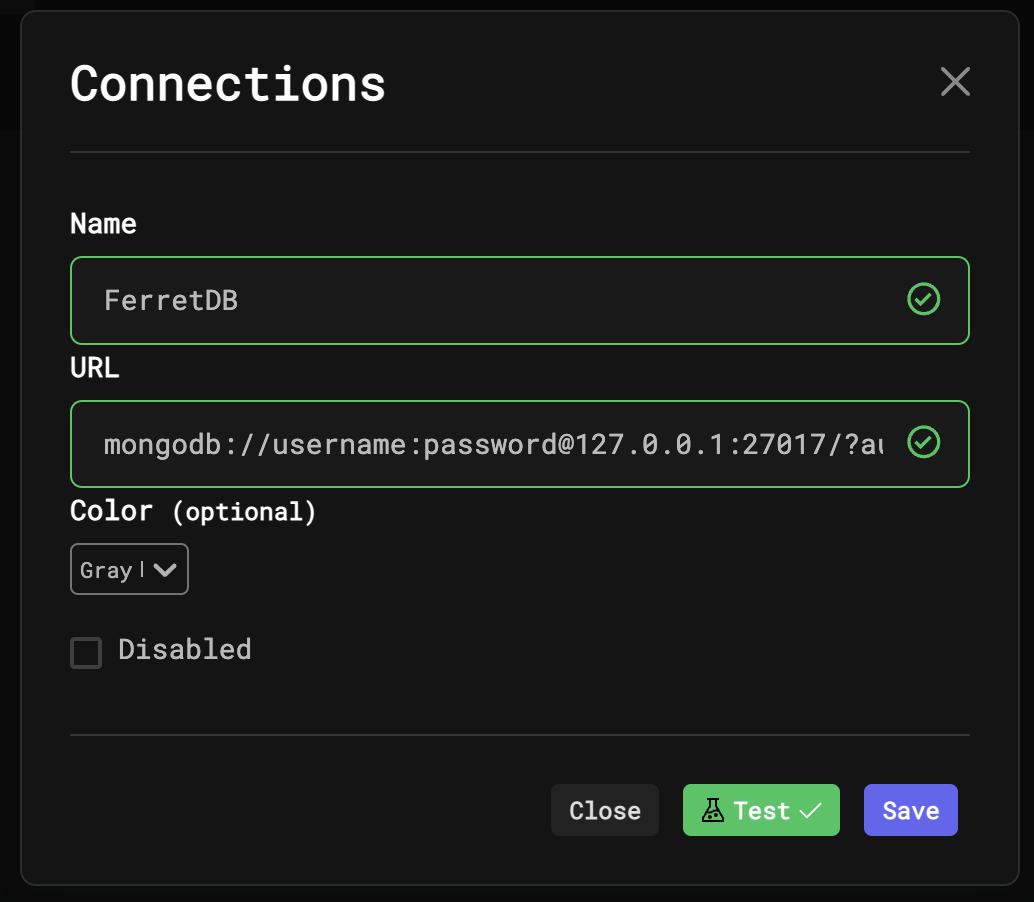This screenshot has height=902, width=1034.
Task: Click the flask icon on the Test button
Action: [x=713, y=810]
